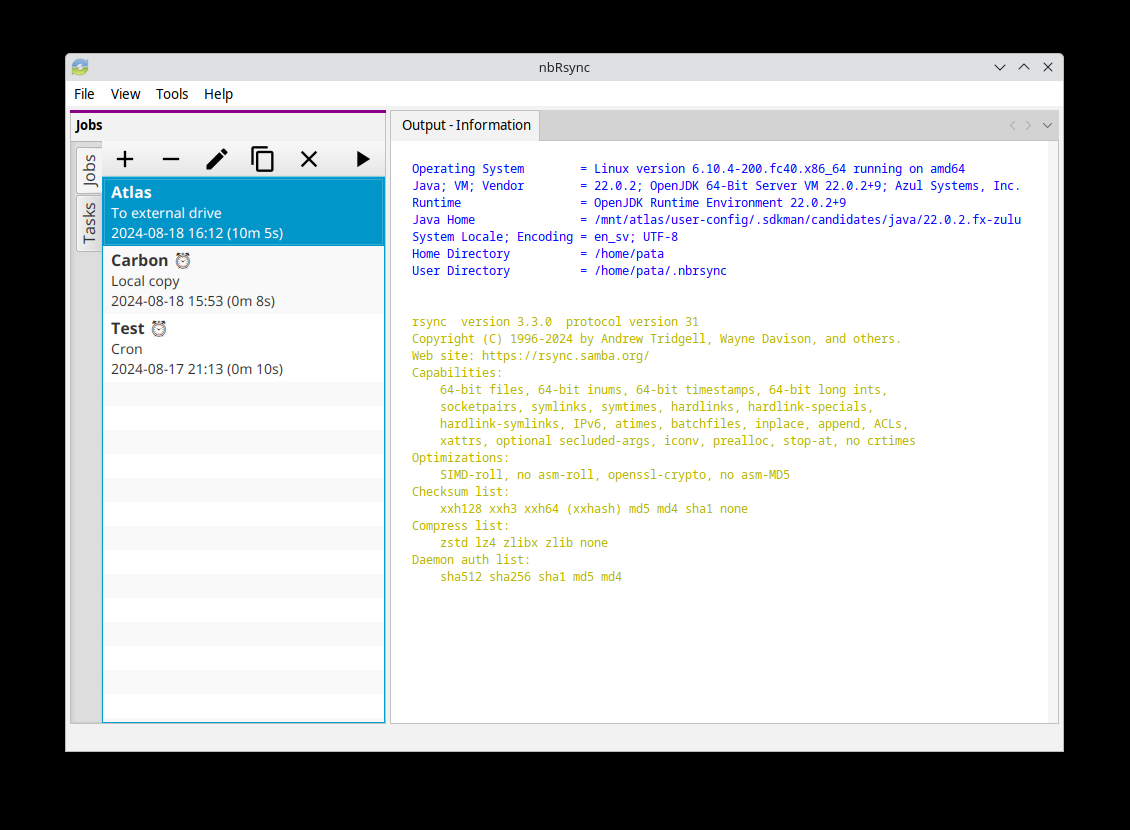Open the View menu
The width and height of the screenshot is (1130, 830).
click(x=125, y=94)
